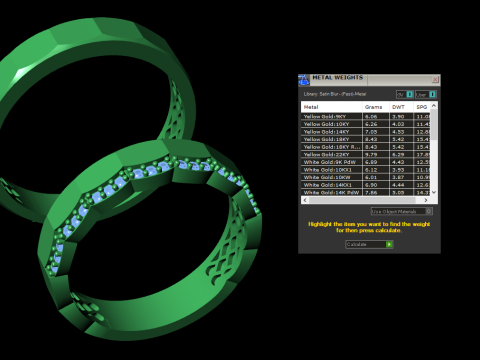Click the table's scroll up arrow
Image resolution: width=480 pixels, height=360 pixels.
pyautogui.click(x=434, y=106)
